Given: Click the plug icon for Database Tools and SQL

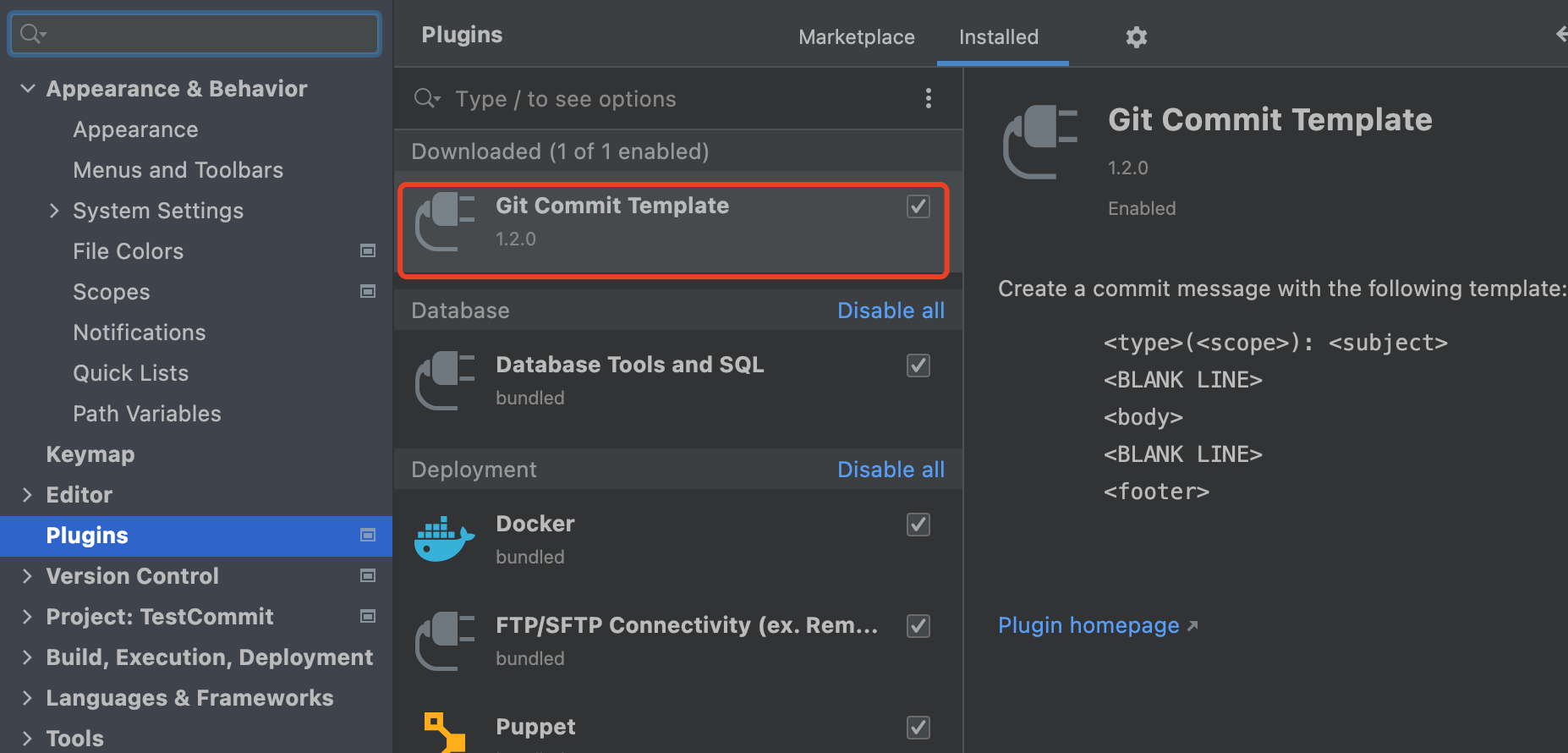Looking at the screenshot, I should pos(445,380).
